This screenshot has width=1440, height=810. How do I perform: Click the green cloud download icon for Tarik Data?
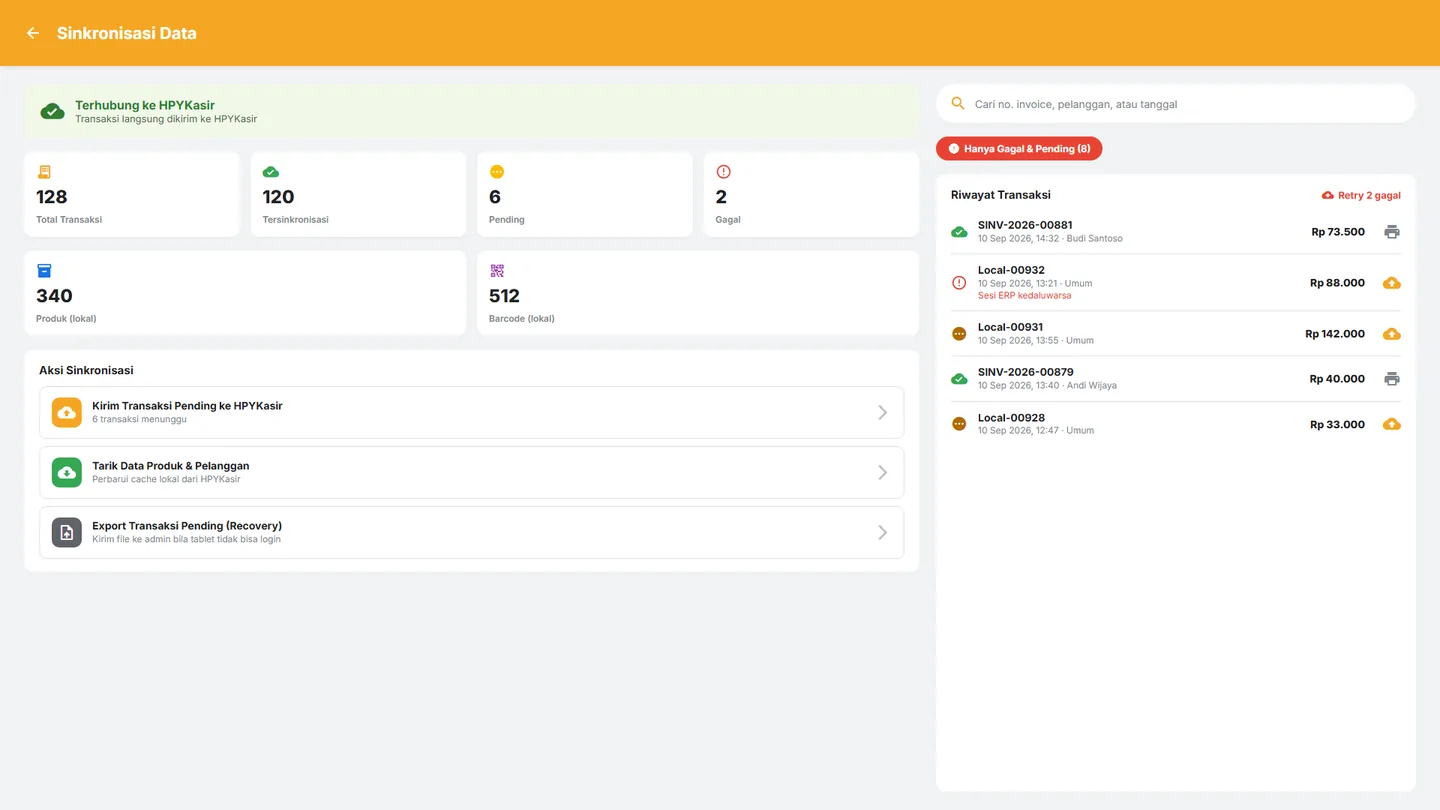click(67, 472)
